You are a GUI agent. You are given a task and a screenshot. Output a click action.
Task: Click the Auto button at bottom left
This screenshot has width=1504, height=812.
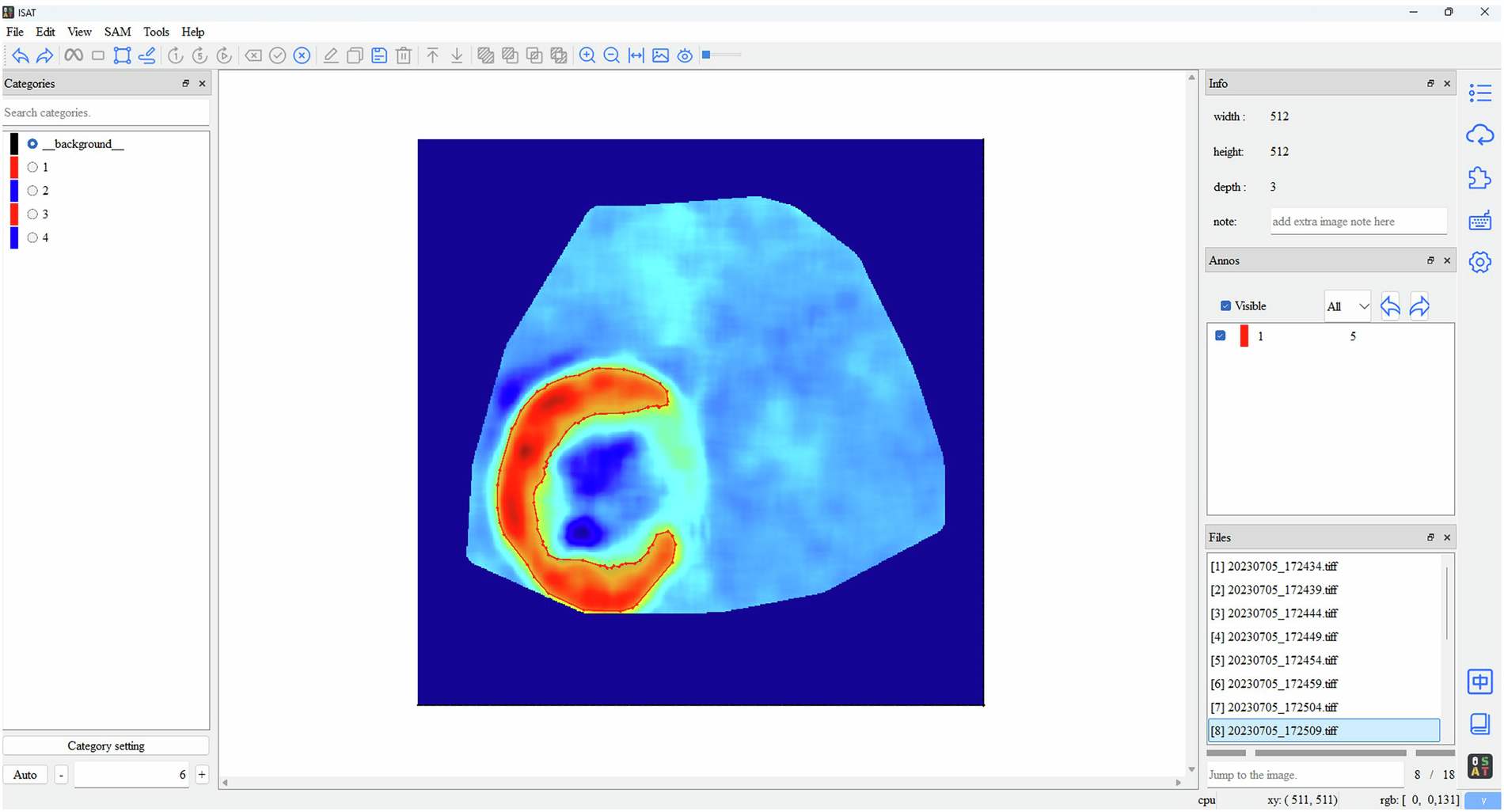pos(25,774)
